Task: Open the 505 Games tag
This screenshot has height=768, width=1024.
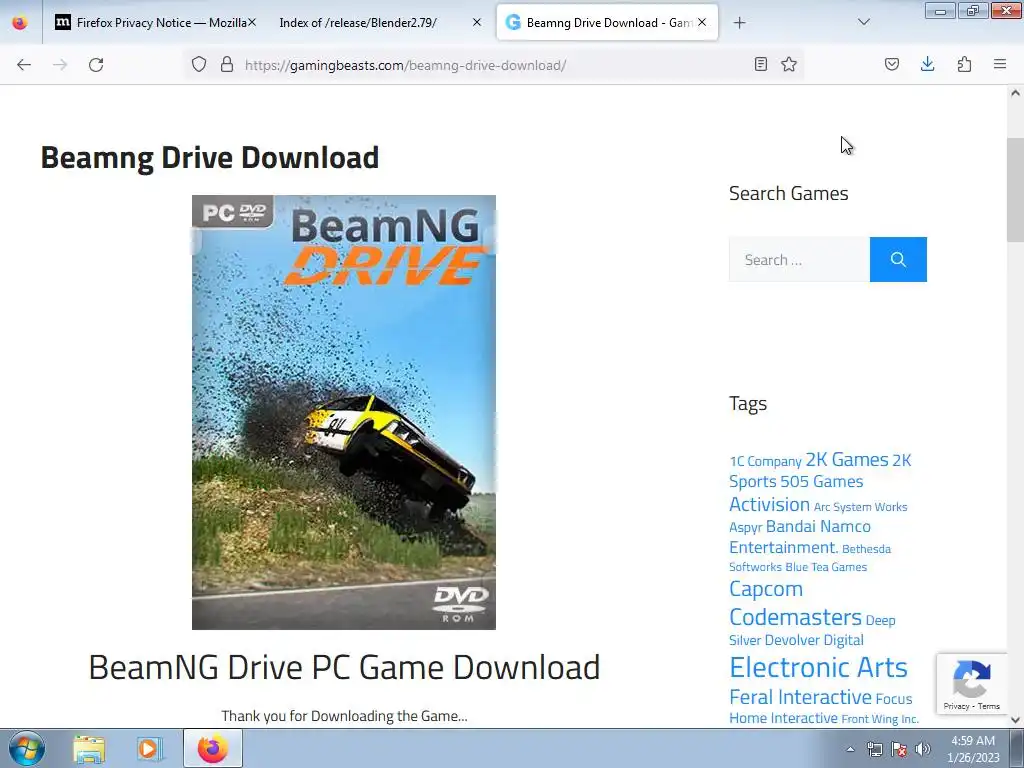Action: tap(822, 481)
